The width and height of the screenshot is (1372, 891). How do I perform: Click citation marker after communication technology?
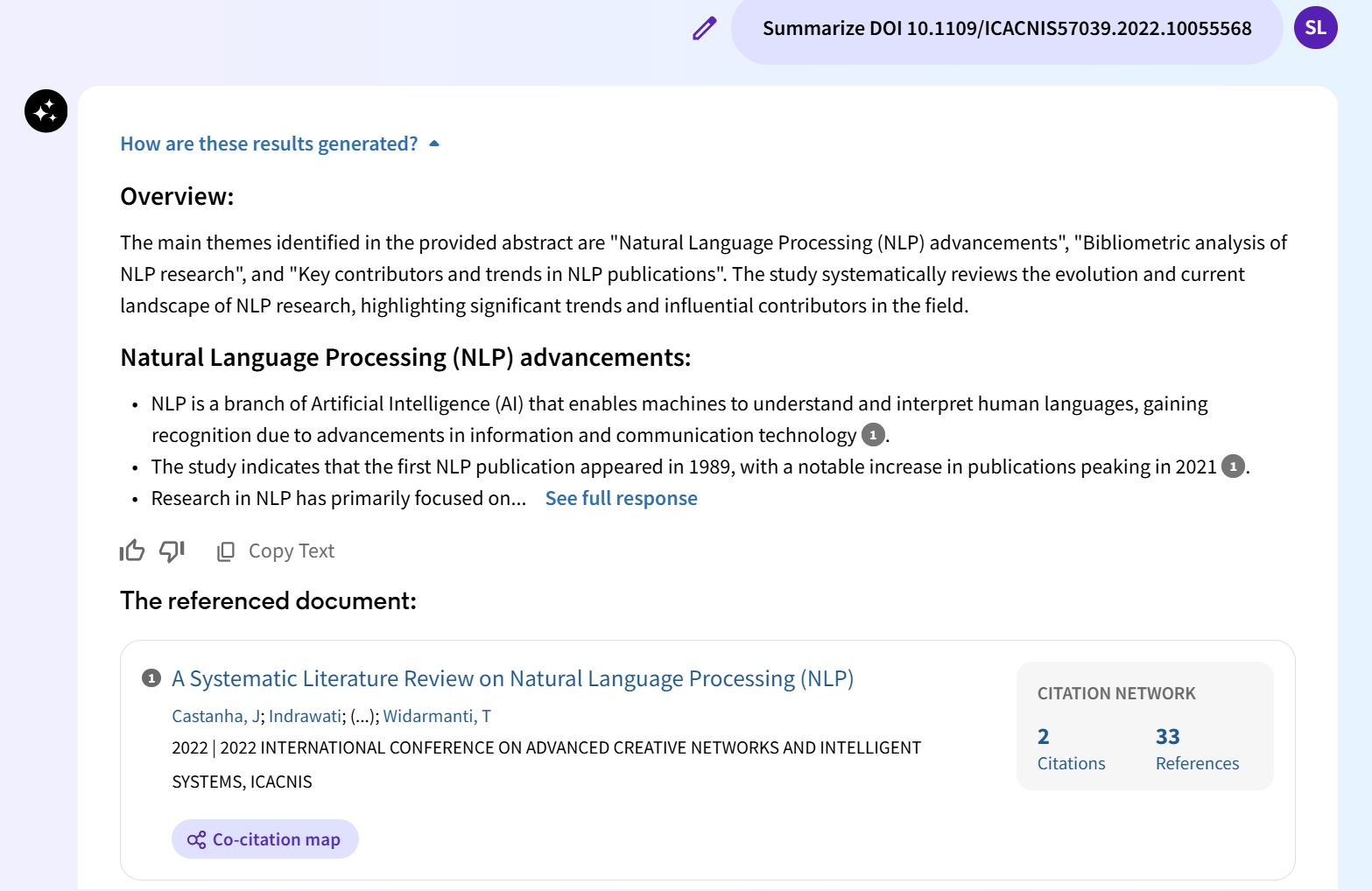(x=873, y=435)
